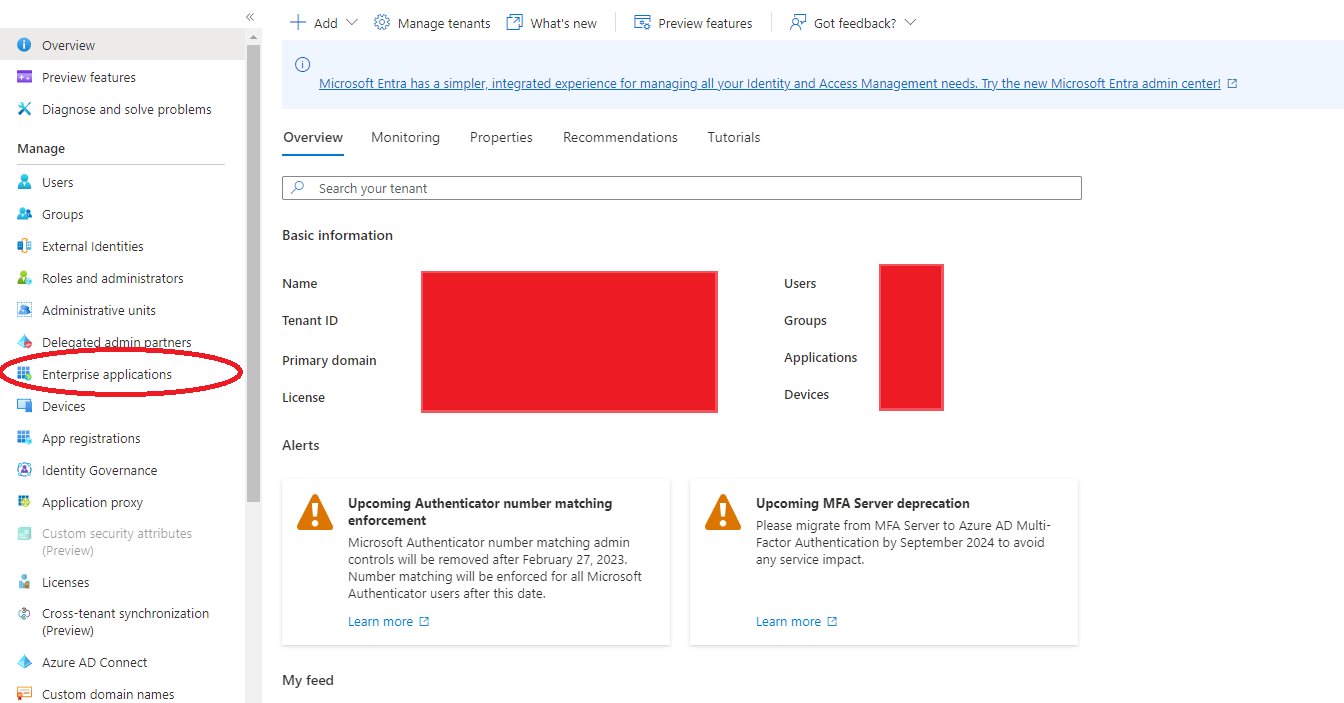This screenshot has width=1344, height=703.
Task: Click the Diagnose and solve problems wrench icon
Action: 25,109
